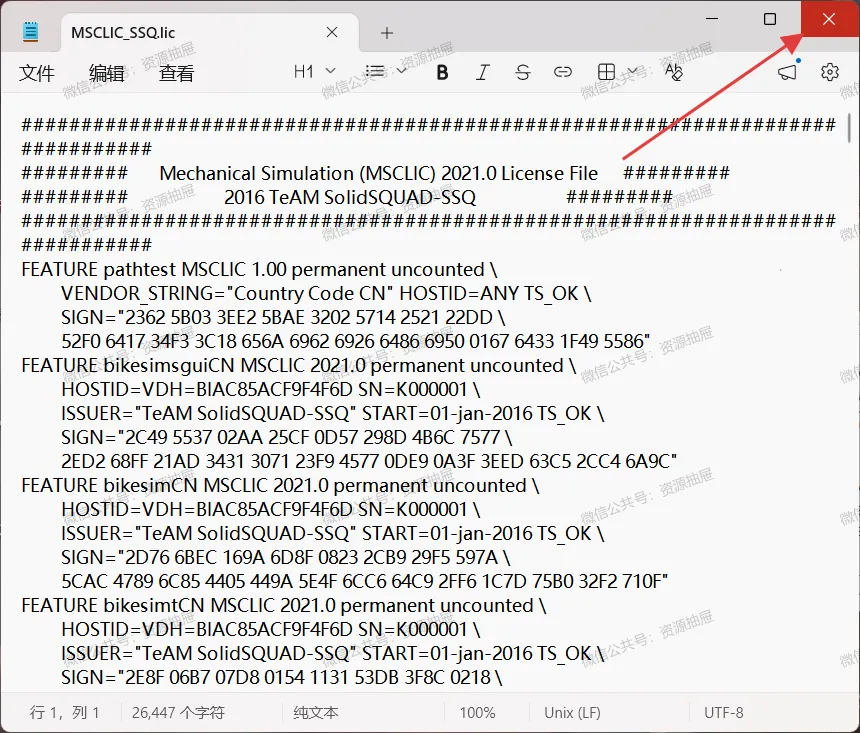Open the 文件 menu
This screenshot has height=733, width=860.
point(37,72)
